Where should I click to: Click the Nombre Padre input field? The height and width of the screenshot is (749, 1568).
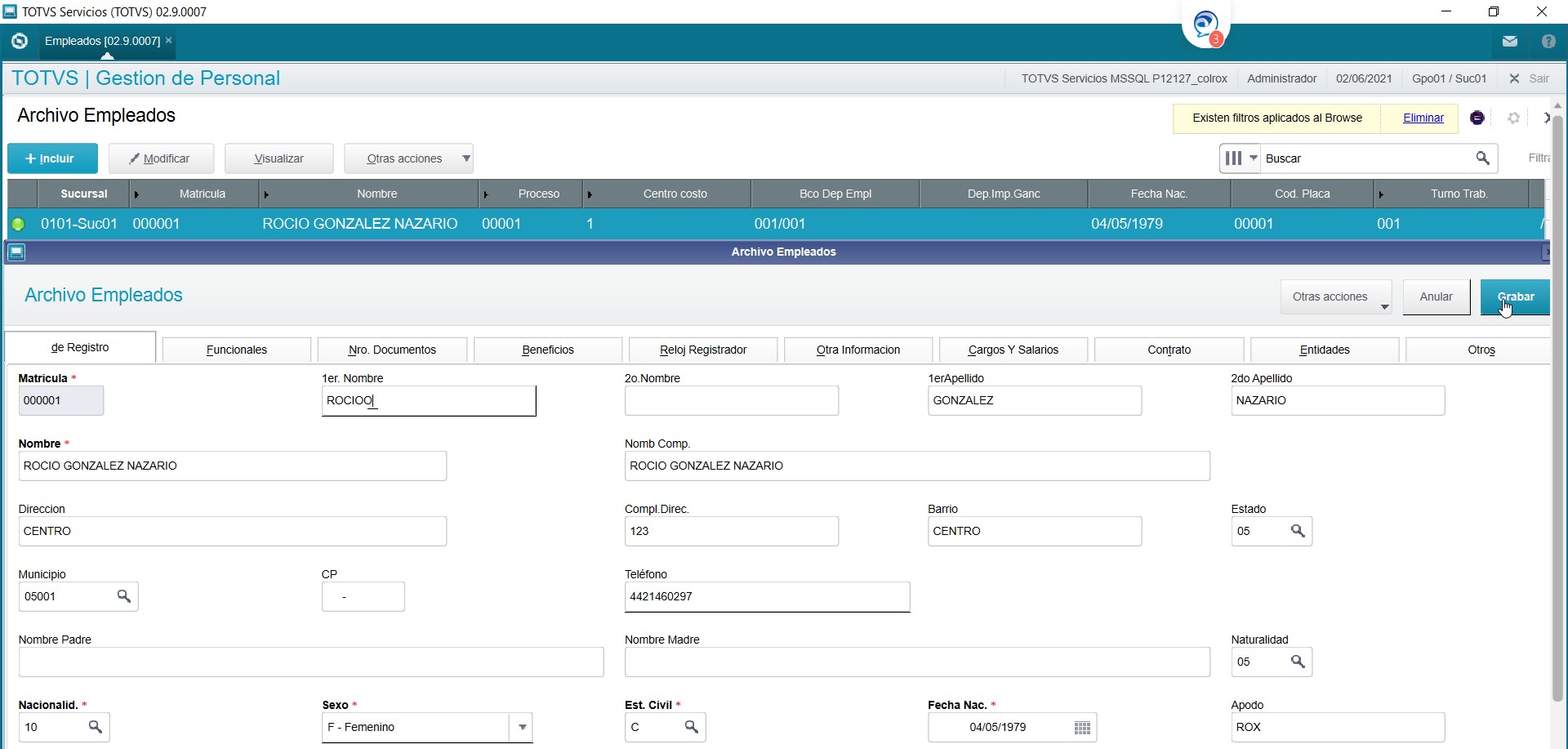311,662
